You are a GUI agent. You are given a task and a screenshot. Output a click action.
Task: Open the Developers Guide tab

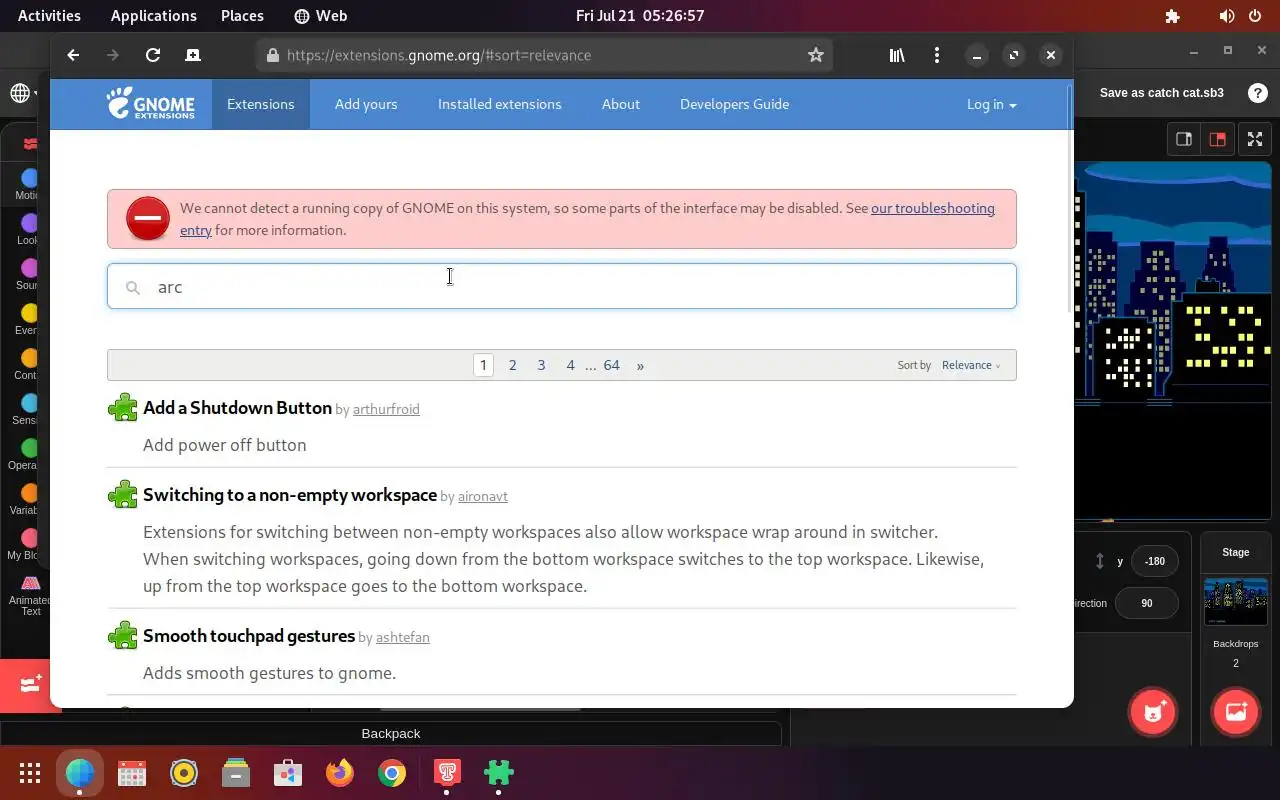(734, 104)
